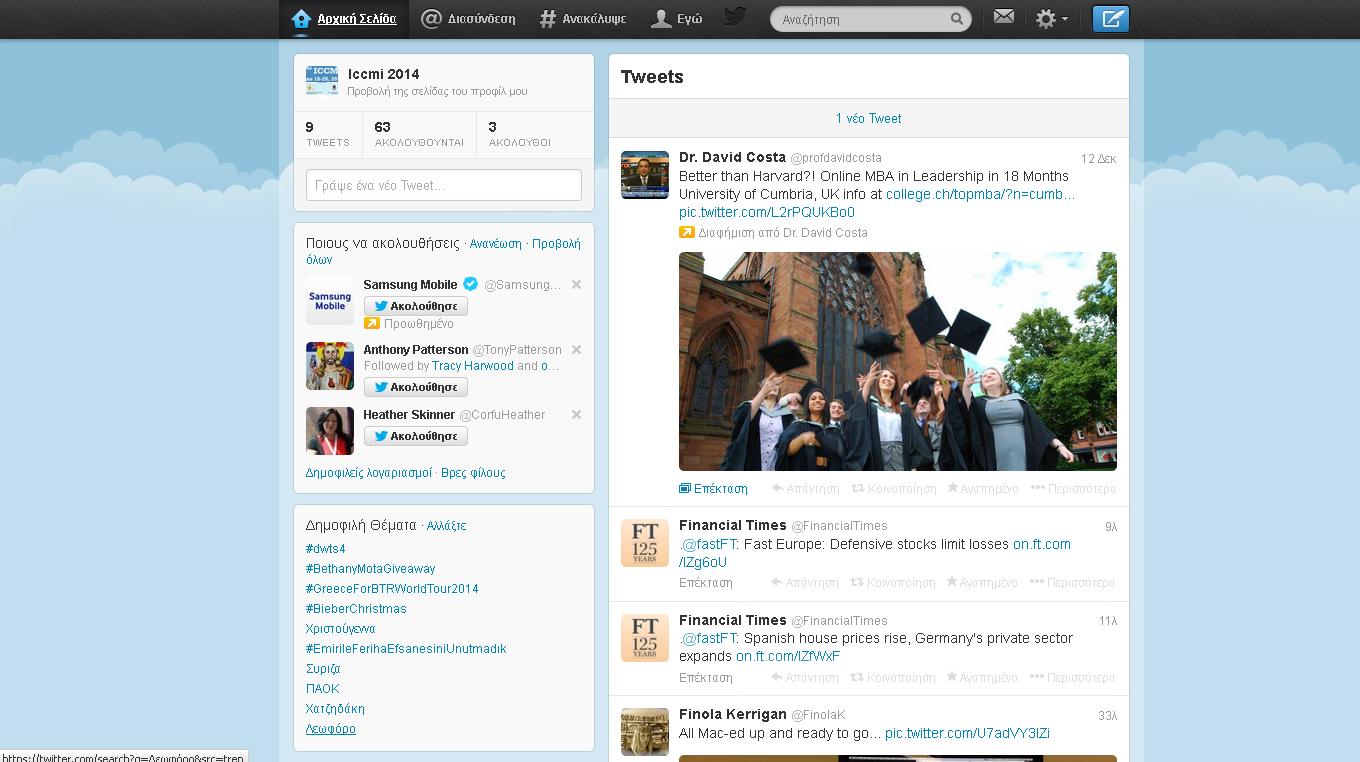This screenshot has width=1360, height=762.
Task: Open the Εγώ profile tab
Action: [677, 19]
